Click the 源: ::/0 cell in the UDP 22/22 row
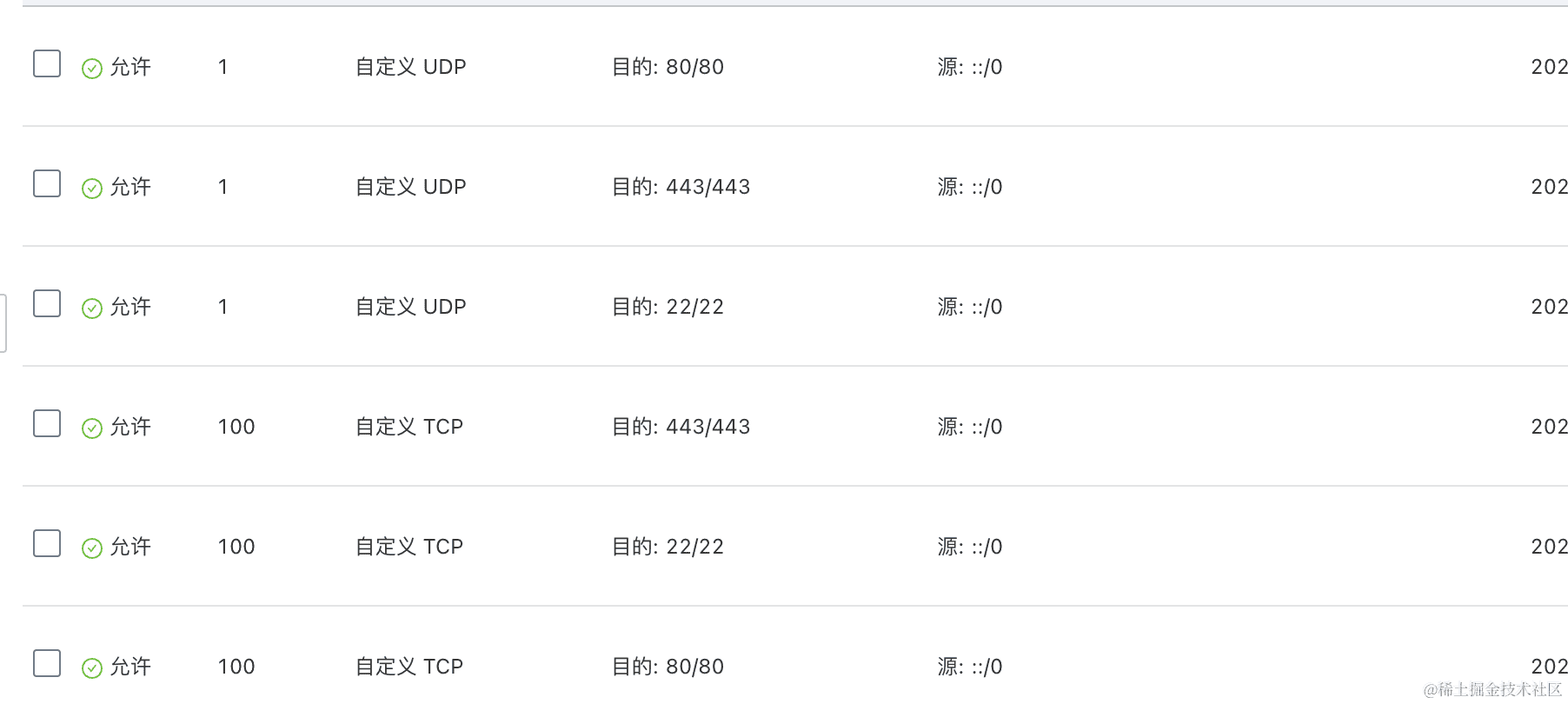 pyautogui.click(x=969, y=307)
